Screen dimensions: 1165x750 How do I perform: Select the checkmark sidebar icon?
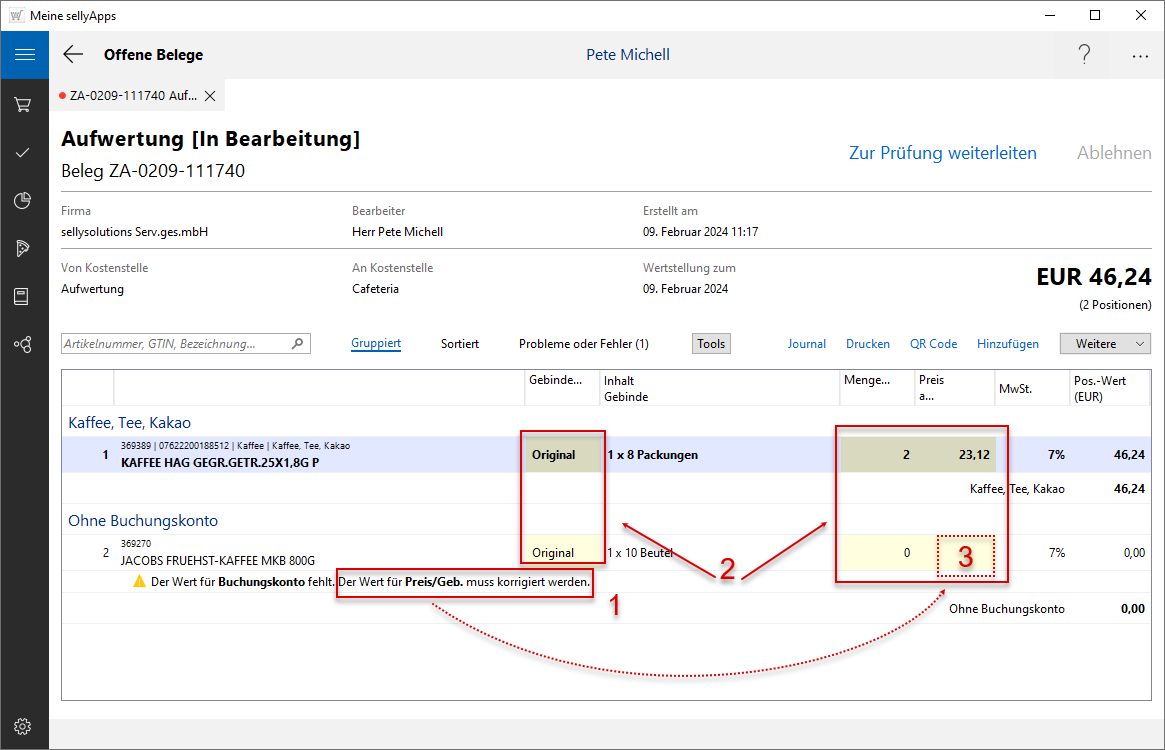point(22,153)
